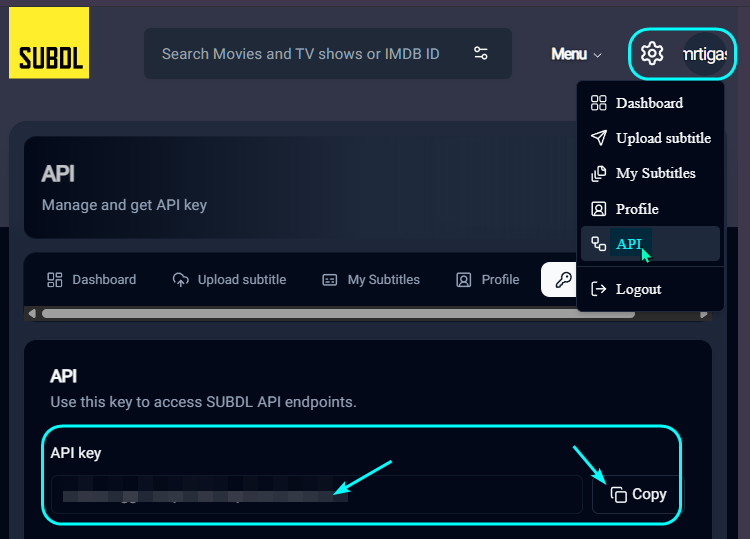750x539 pixels.
Task: Select Dashboard from the dropdown menu
Action: [649, 103]
